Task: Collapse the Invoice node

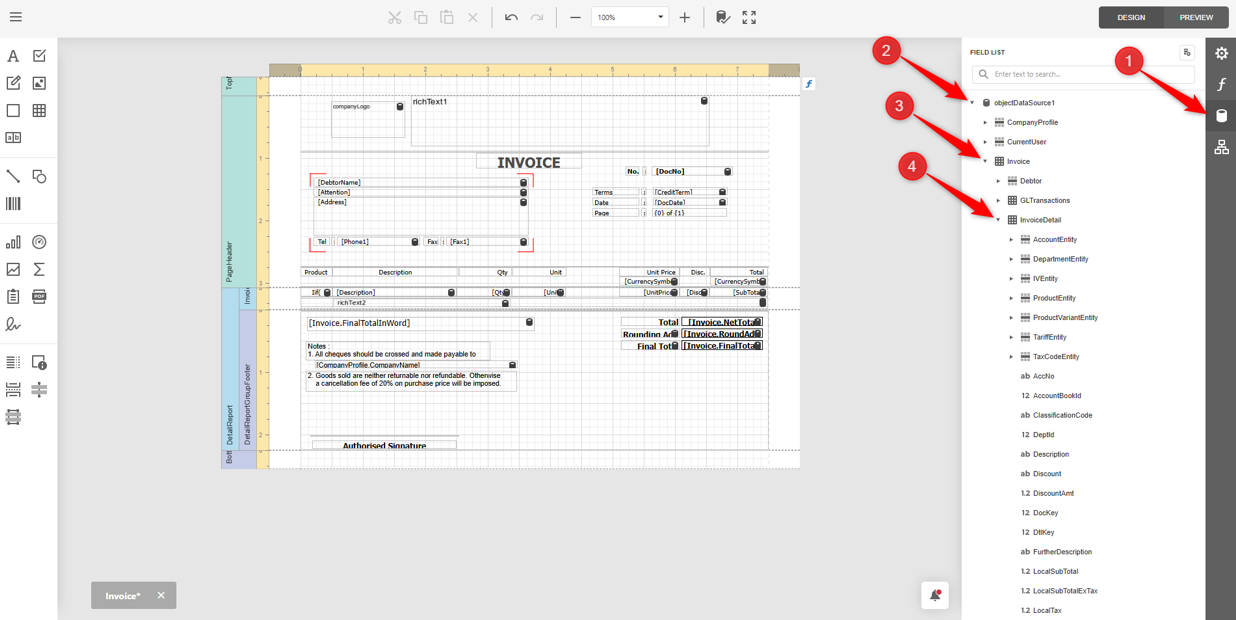Action: click(985, 161)
